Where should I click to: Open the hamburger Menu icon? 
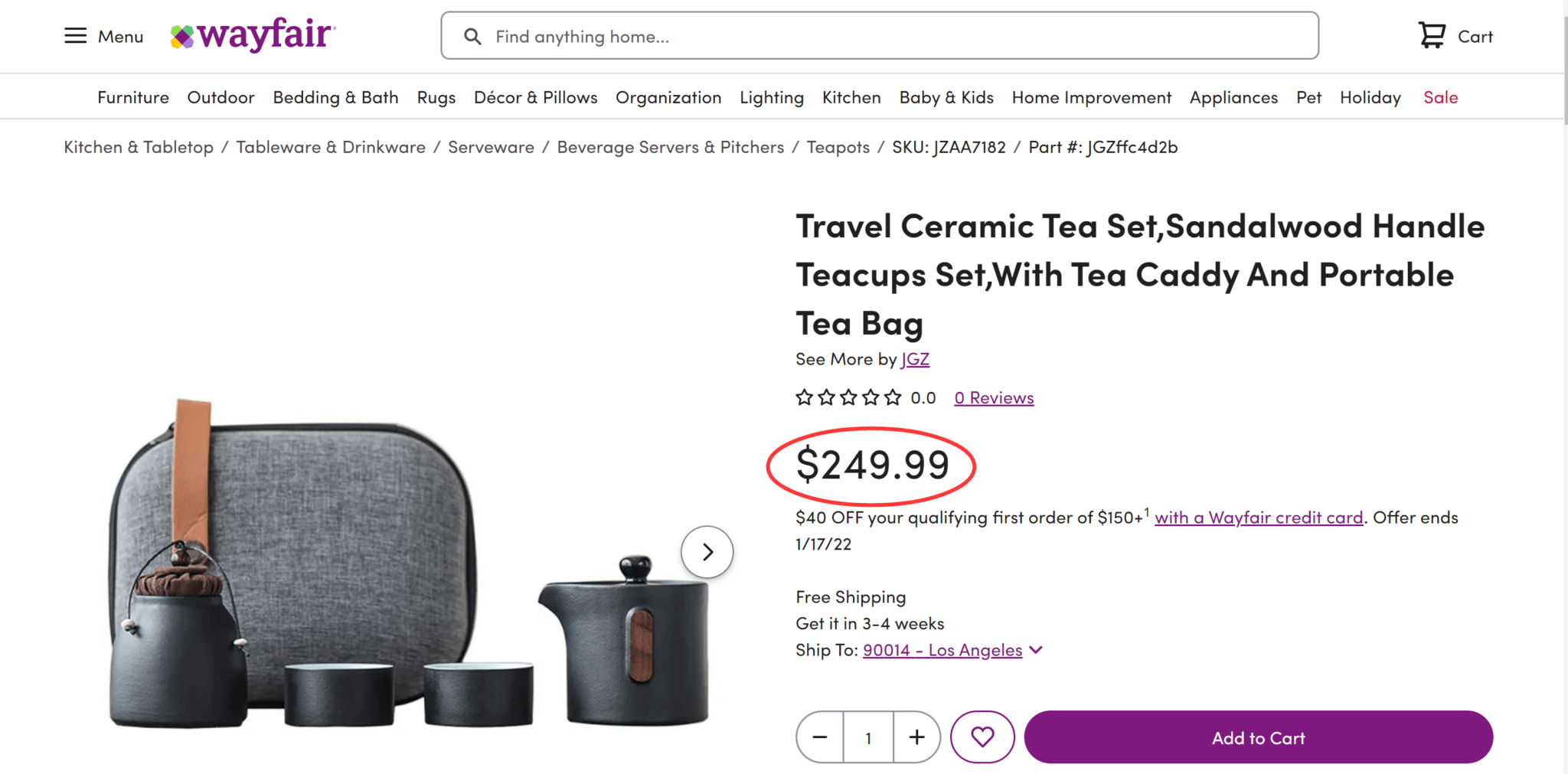coord(75,36)
